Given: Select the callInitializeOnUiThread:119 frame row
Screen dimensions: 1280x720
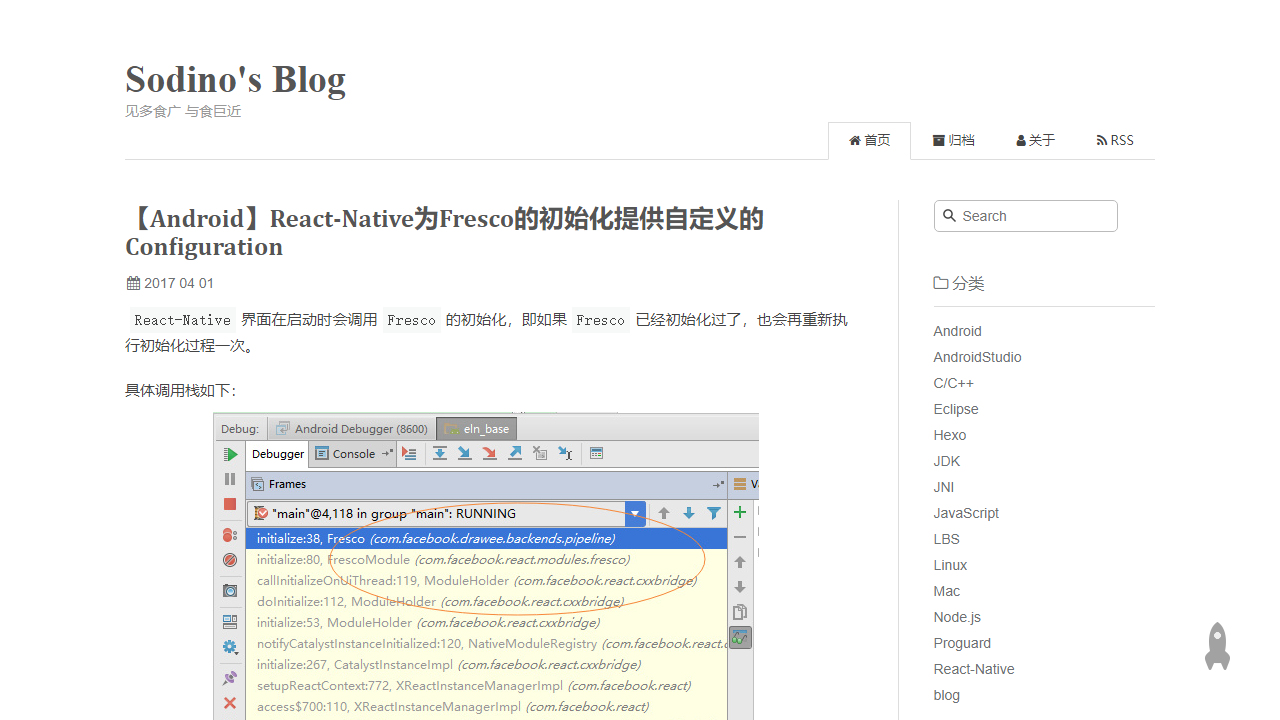Looking at the screenshot, I should point(486,580).
